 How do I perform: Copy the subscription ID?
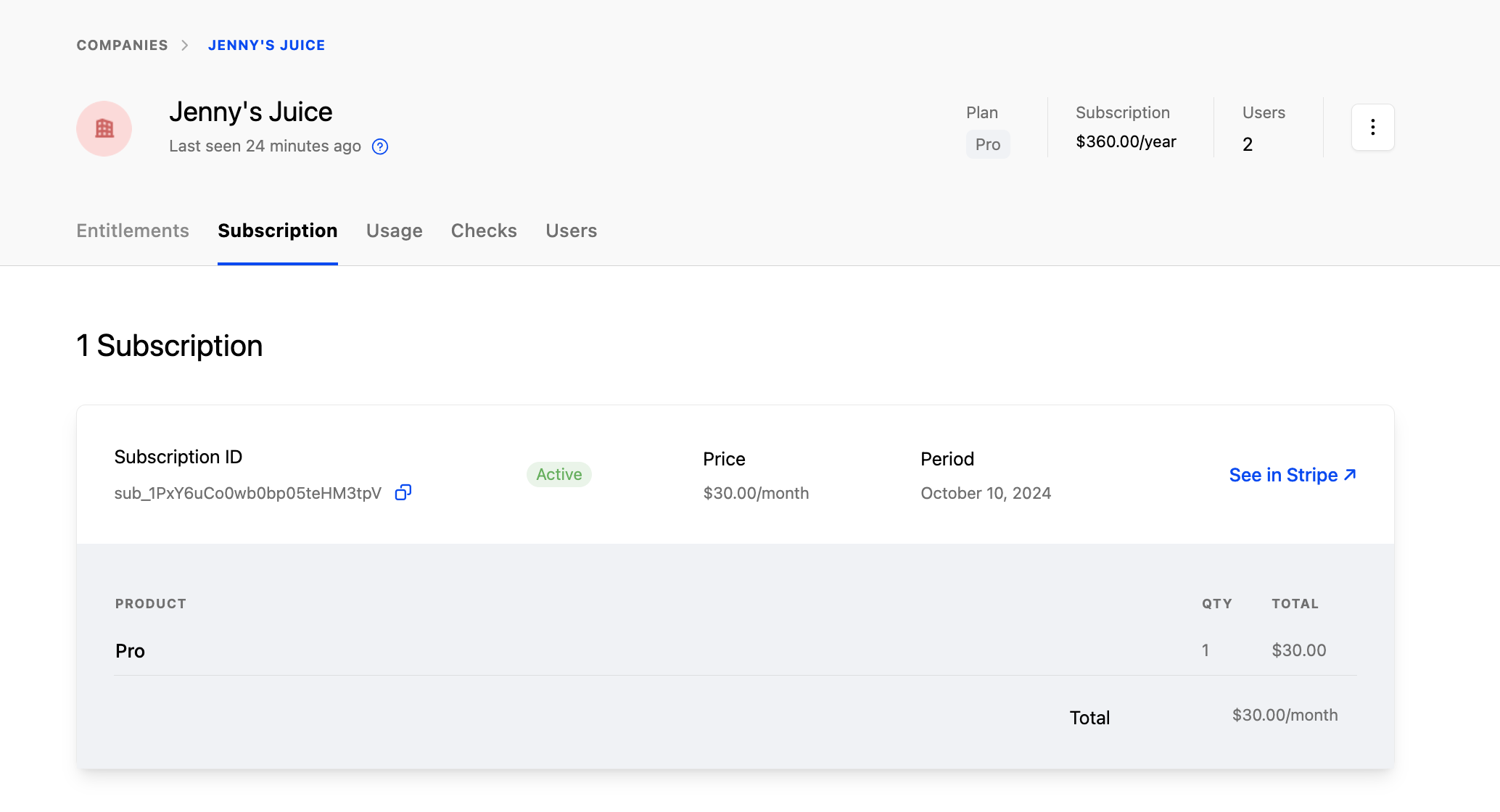click(x=403, y=493)
